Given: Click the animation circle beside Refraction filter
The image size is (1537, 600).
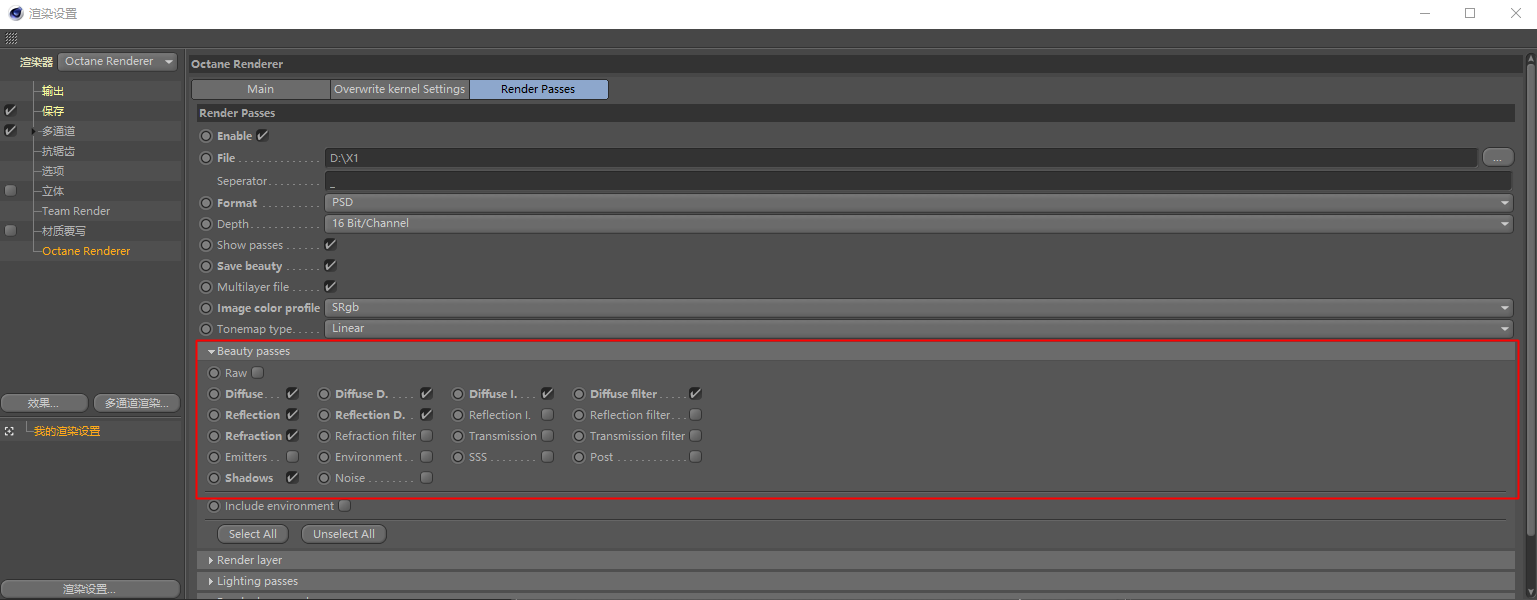Looking at the screenshot, I should tap(324, 436).
